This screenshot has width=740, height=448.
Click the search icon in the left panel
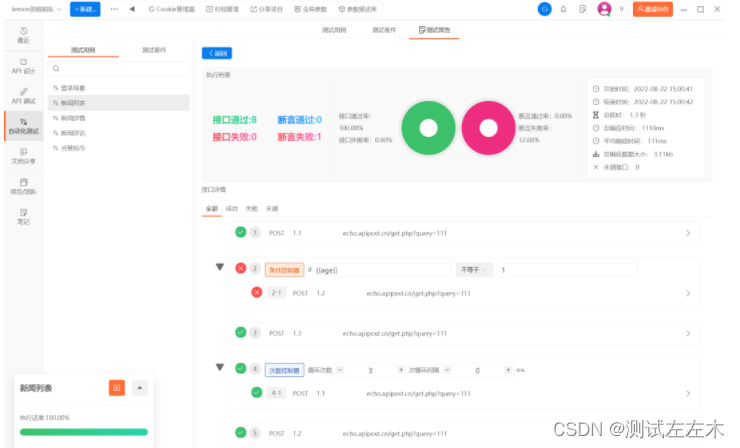click(x=56, y=68)
